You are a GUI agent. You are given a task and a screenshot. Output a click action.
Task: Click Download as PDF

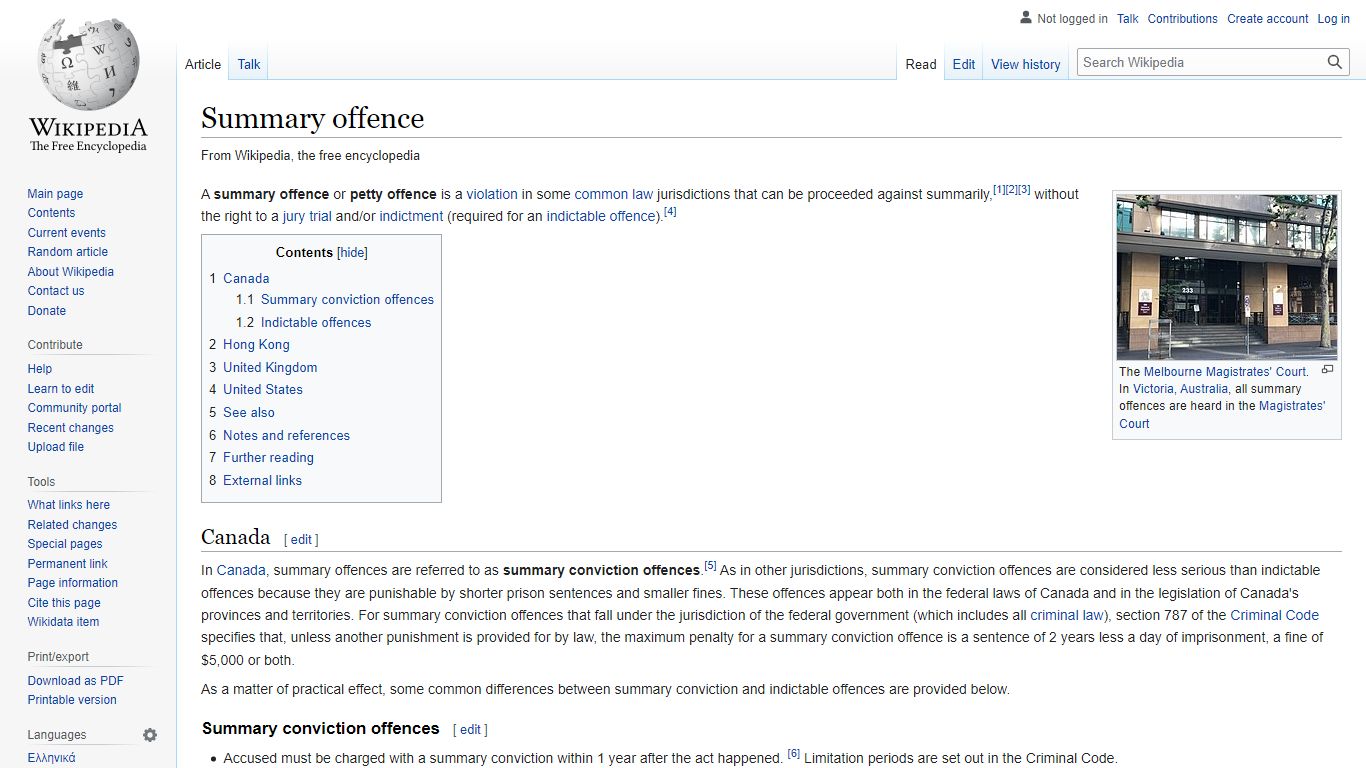(x=75, y=681)
